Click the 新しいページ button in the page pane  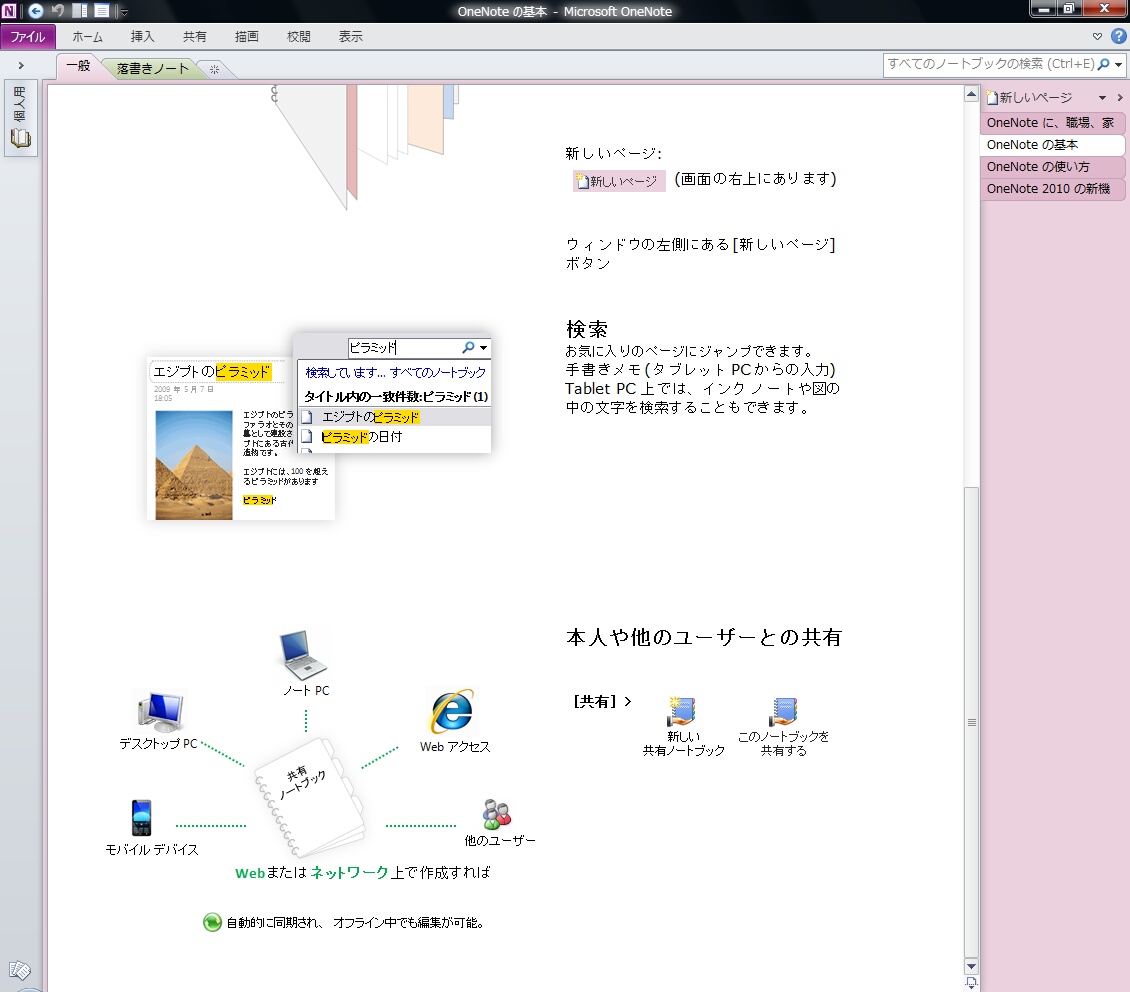(x=1029, y=97)
